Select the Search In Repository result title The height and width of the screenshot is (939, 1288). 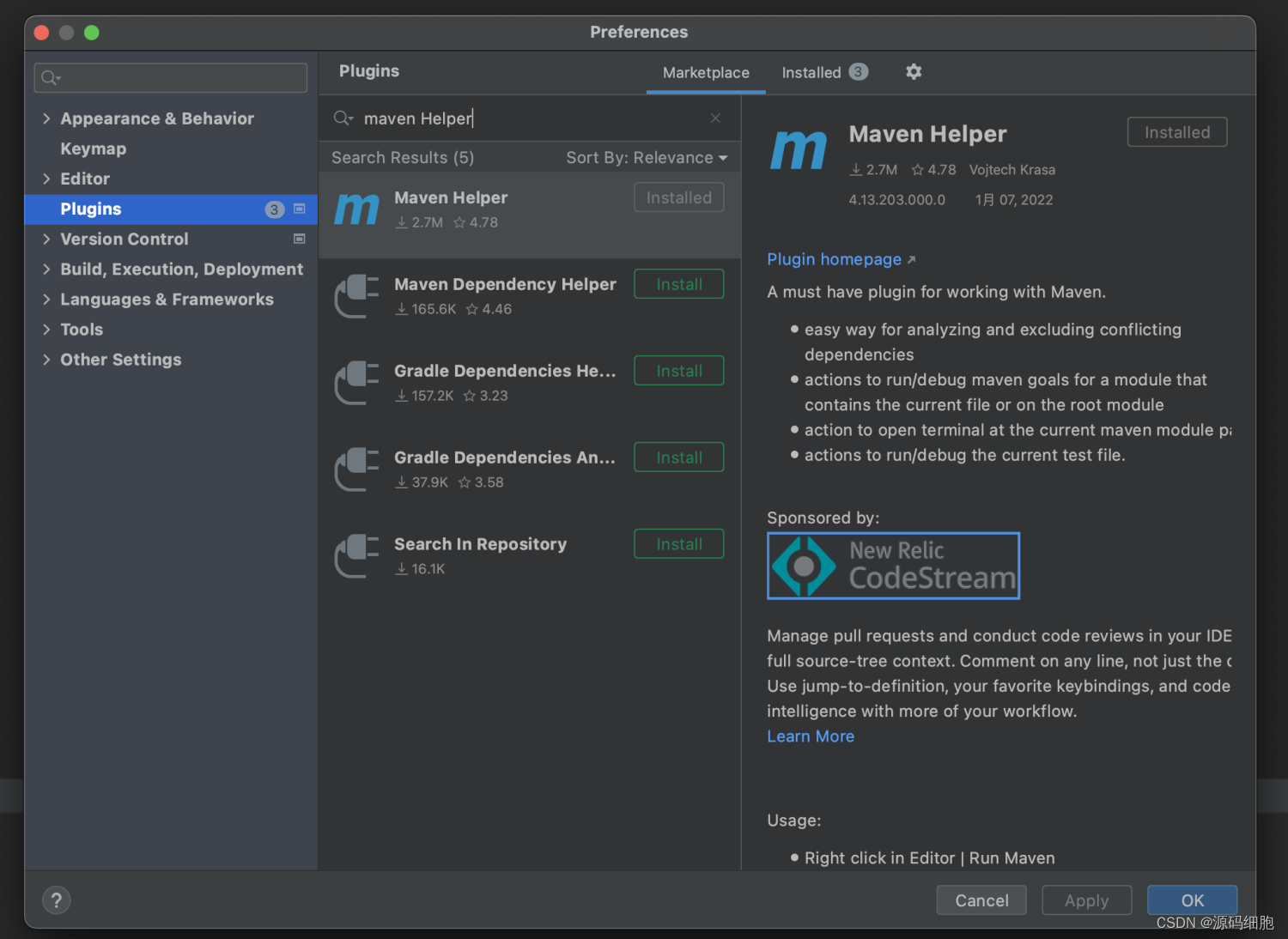tap(480, 544)
